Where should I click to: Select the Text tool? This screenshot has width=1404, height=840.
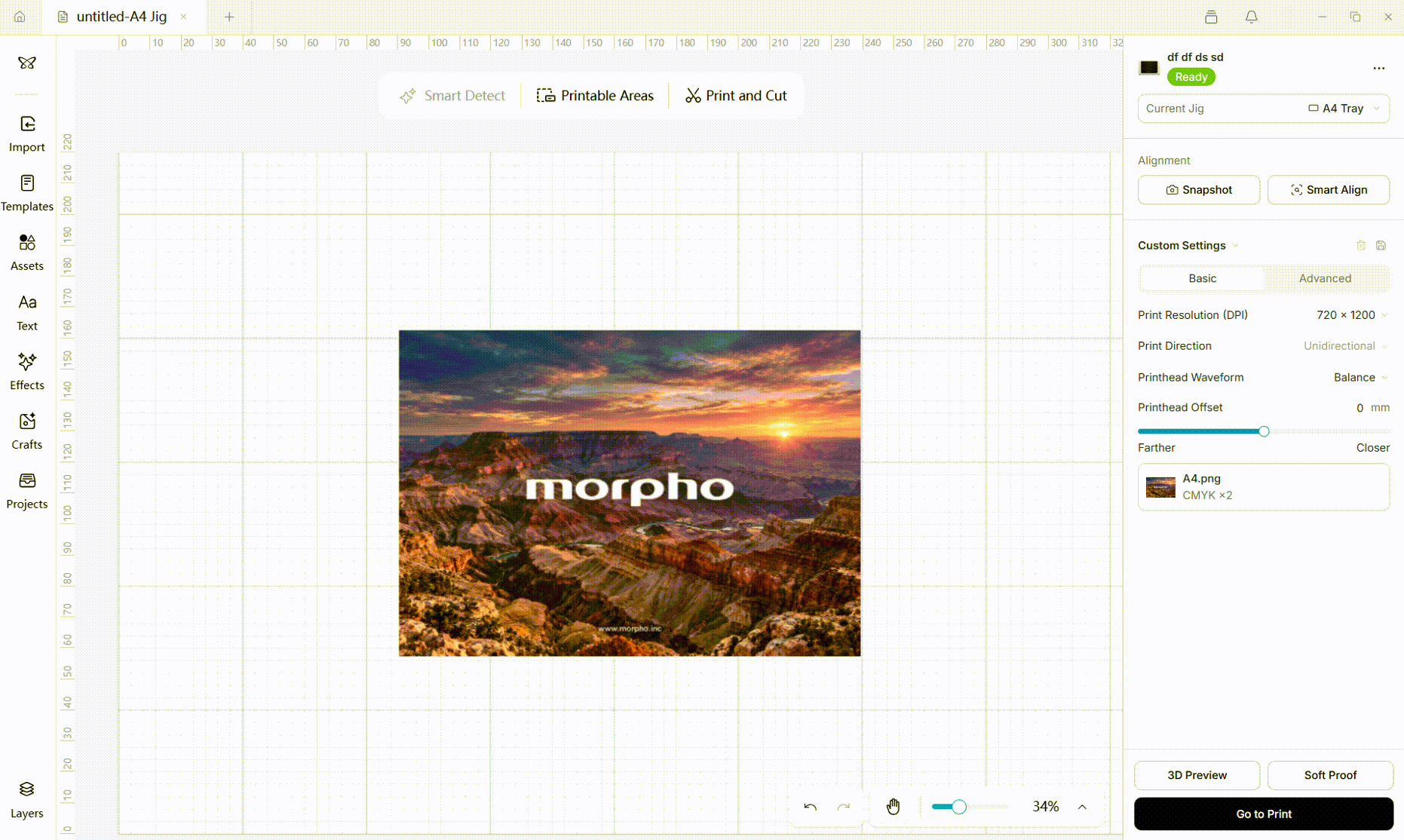[27, 312]
